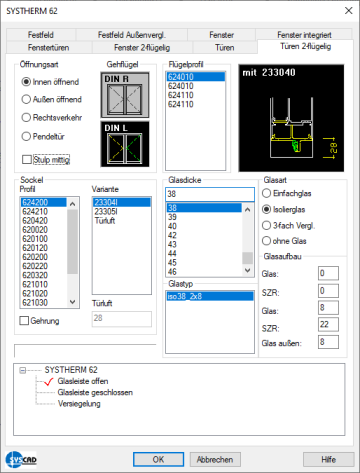Click the first Glas value field
The height and width of the screenshot is (473, 360).
(x=328, y=273)
